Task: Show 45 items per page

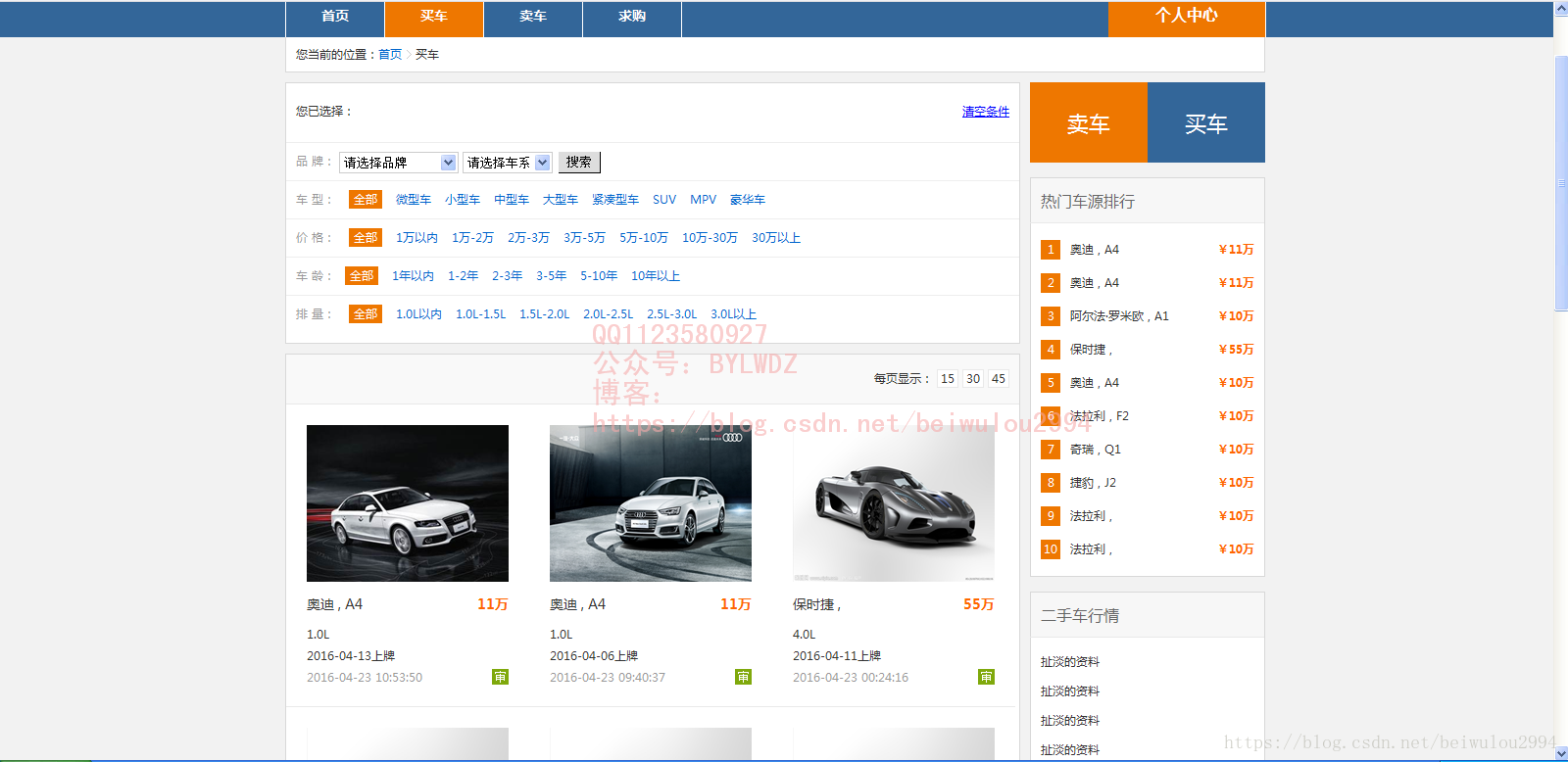Action: (x=999, y=379)
